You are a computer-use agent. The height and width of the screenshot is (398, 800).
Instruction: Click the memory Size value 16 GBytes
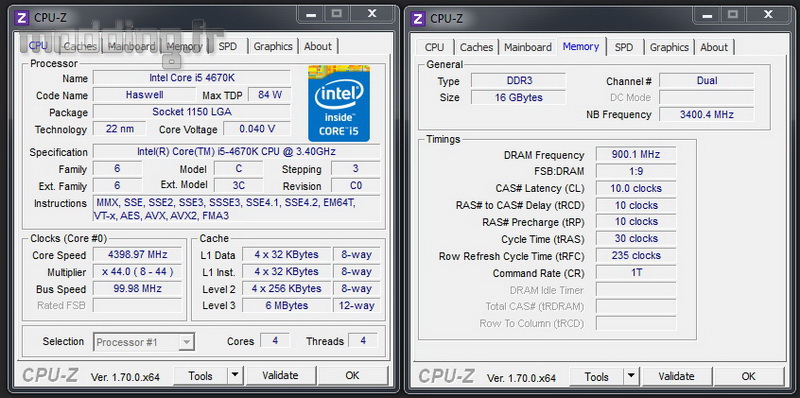[518, 97]
